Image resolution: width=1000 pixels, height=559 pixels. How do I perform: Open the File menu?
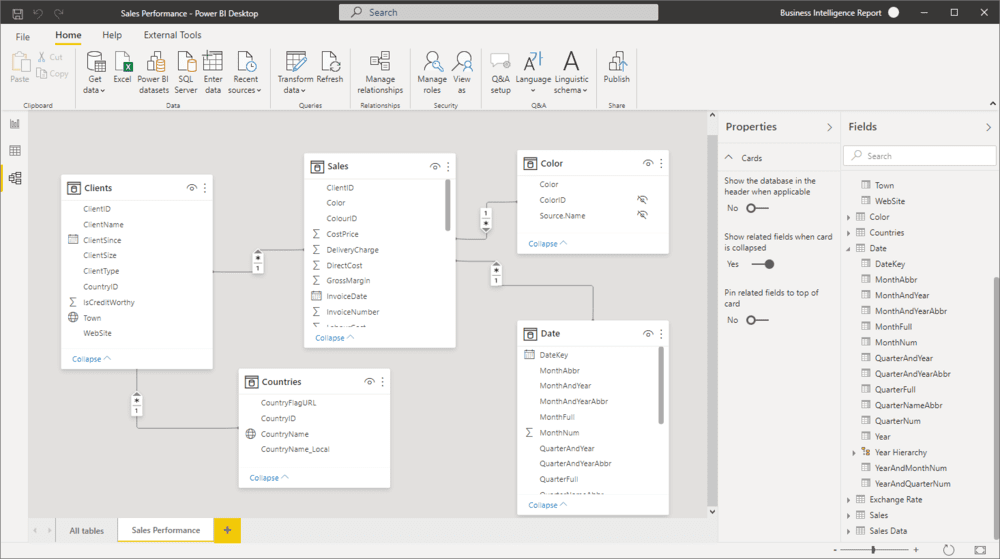(22, 36)
